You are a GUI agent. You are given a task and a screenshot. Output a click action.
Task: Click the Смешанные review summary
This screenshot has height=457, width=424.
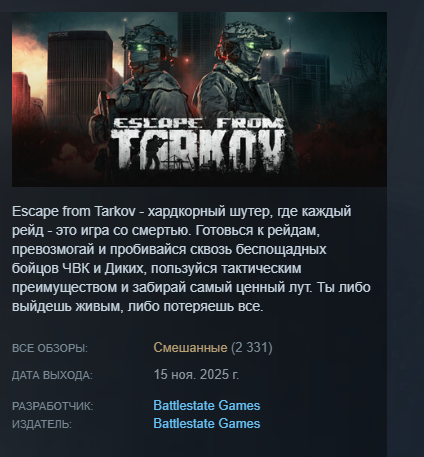coord(190,348)
